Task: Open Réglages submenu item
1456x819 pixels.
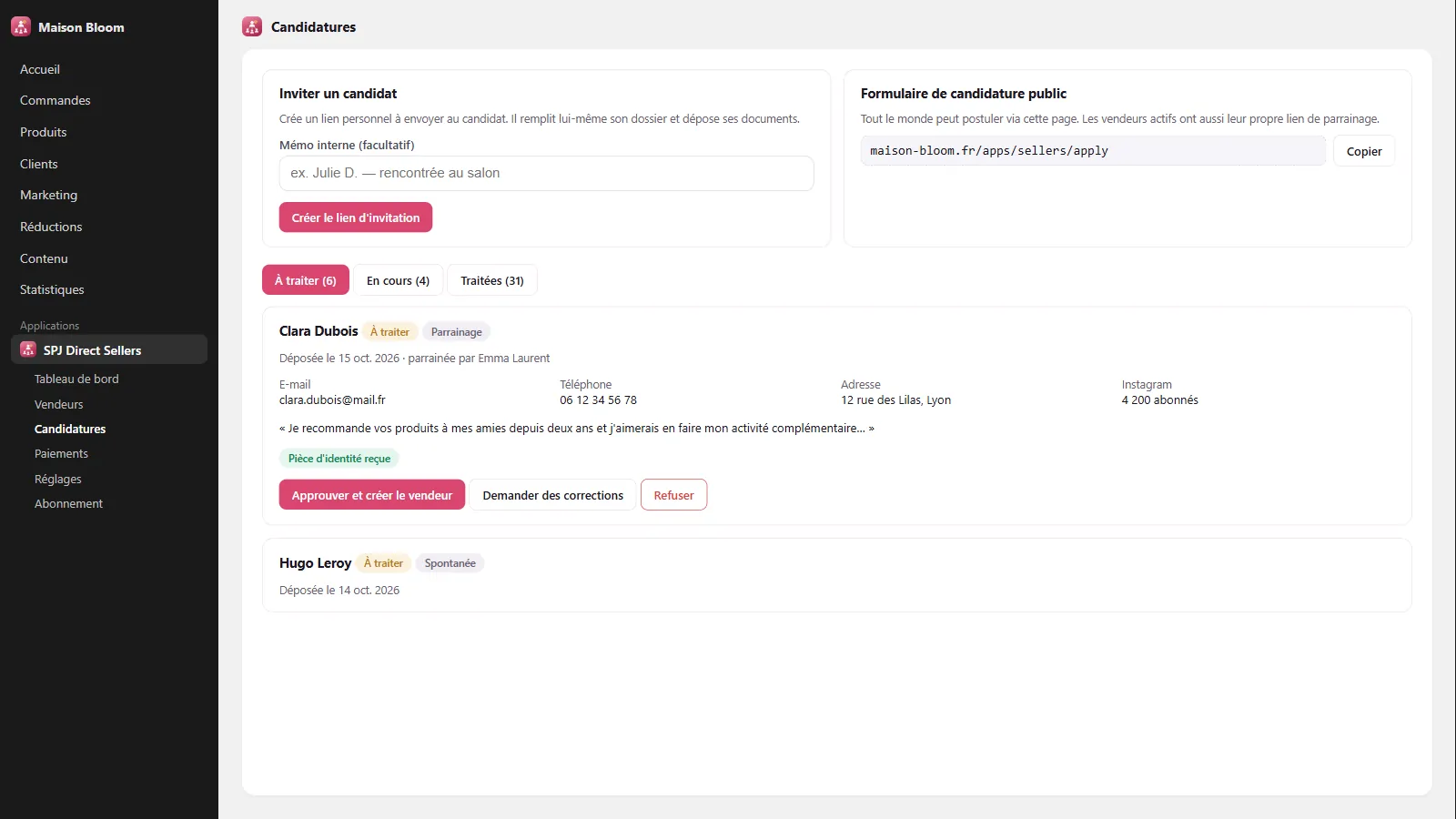Action: pos(57,479)
